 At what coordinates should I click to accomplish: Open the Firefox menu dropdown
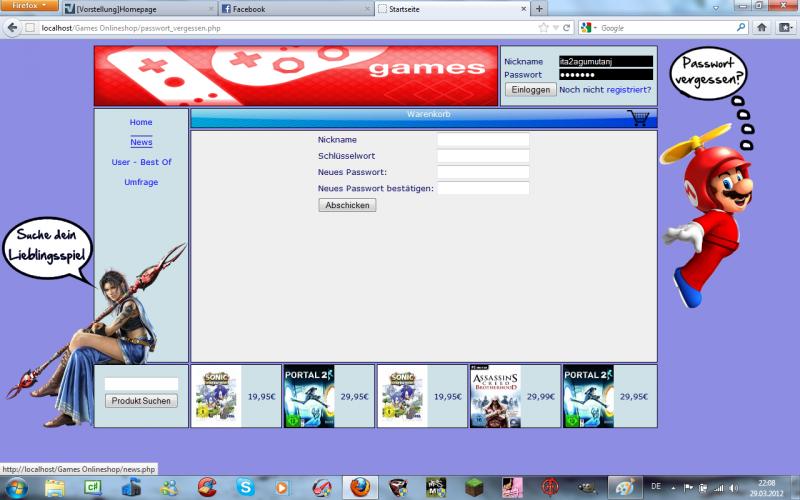tap(30, 6)
